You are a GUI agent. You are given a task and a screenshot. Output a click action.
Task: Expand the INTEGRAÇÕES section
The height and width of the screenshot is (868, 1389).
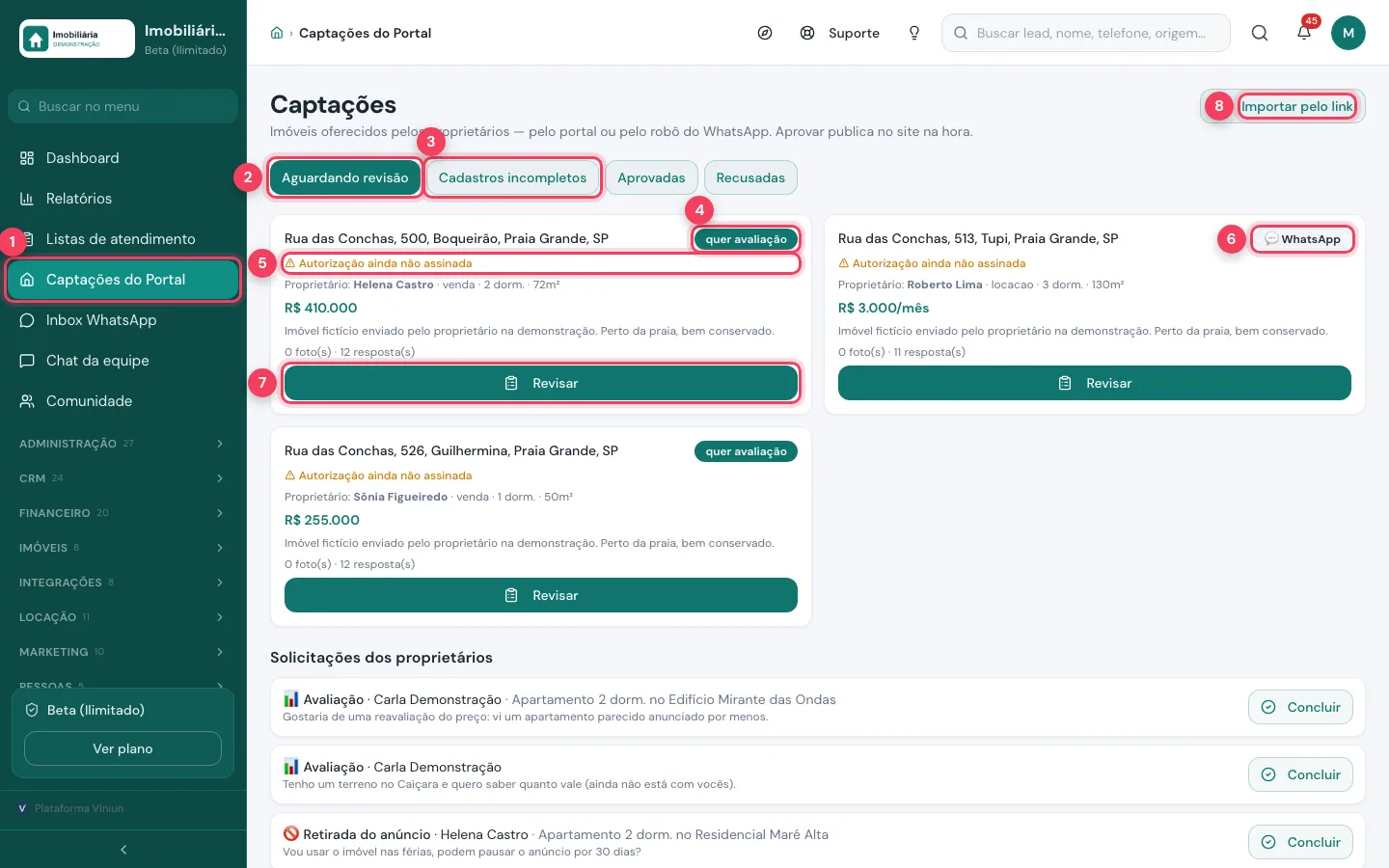point(123,583)
